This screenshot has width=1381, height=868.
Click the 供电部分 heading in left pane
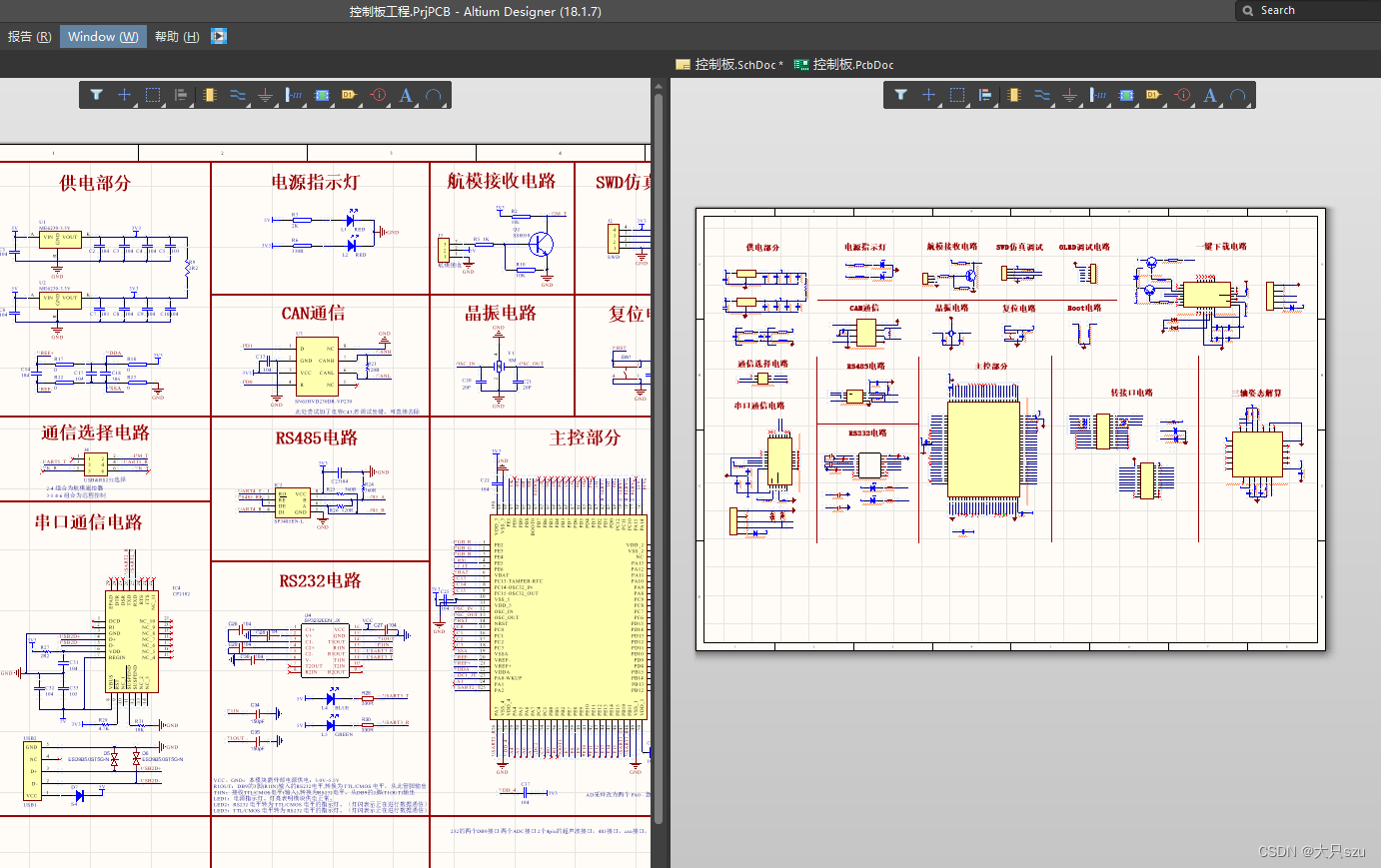(95, 183)
